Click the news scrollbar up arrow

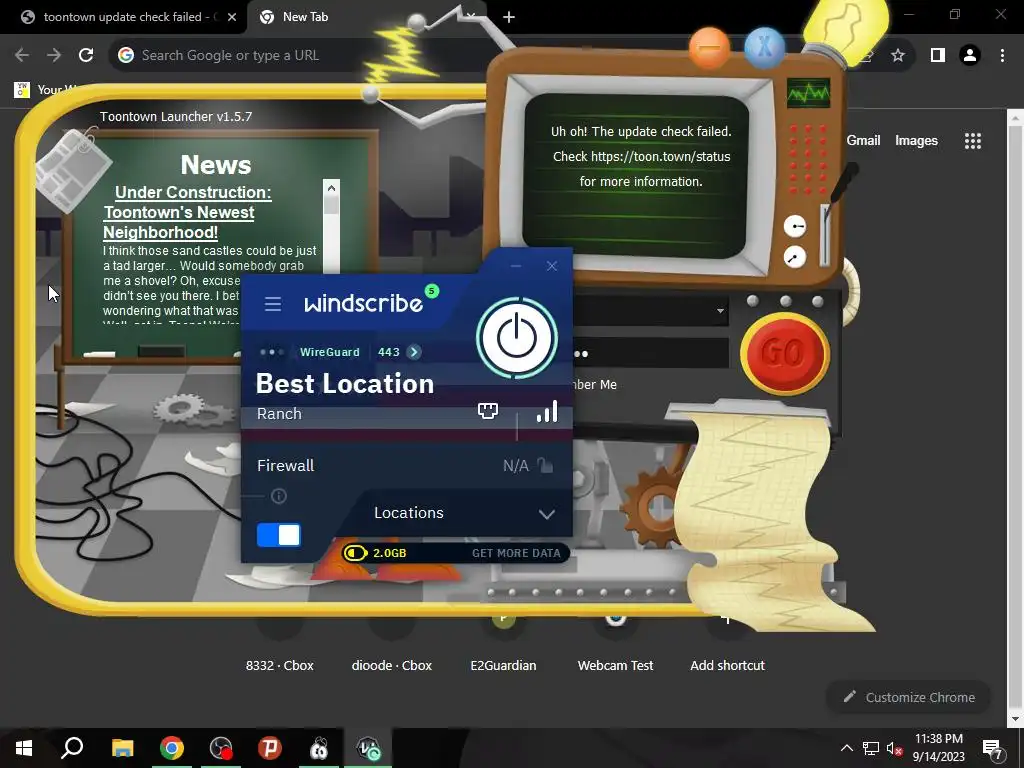[331, 188]
